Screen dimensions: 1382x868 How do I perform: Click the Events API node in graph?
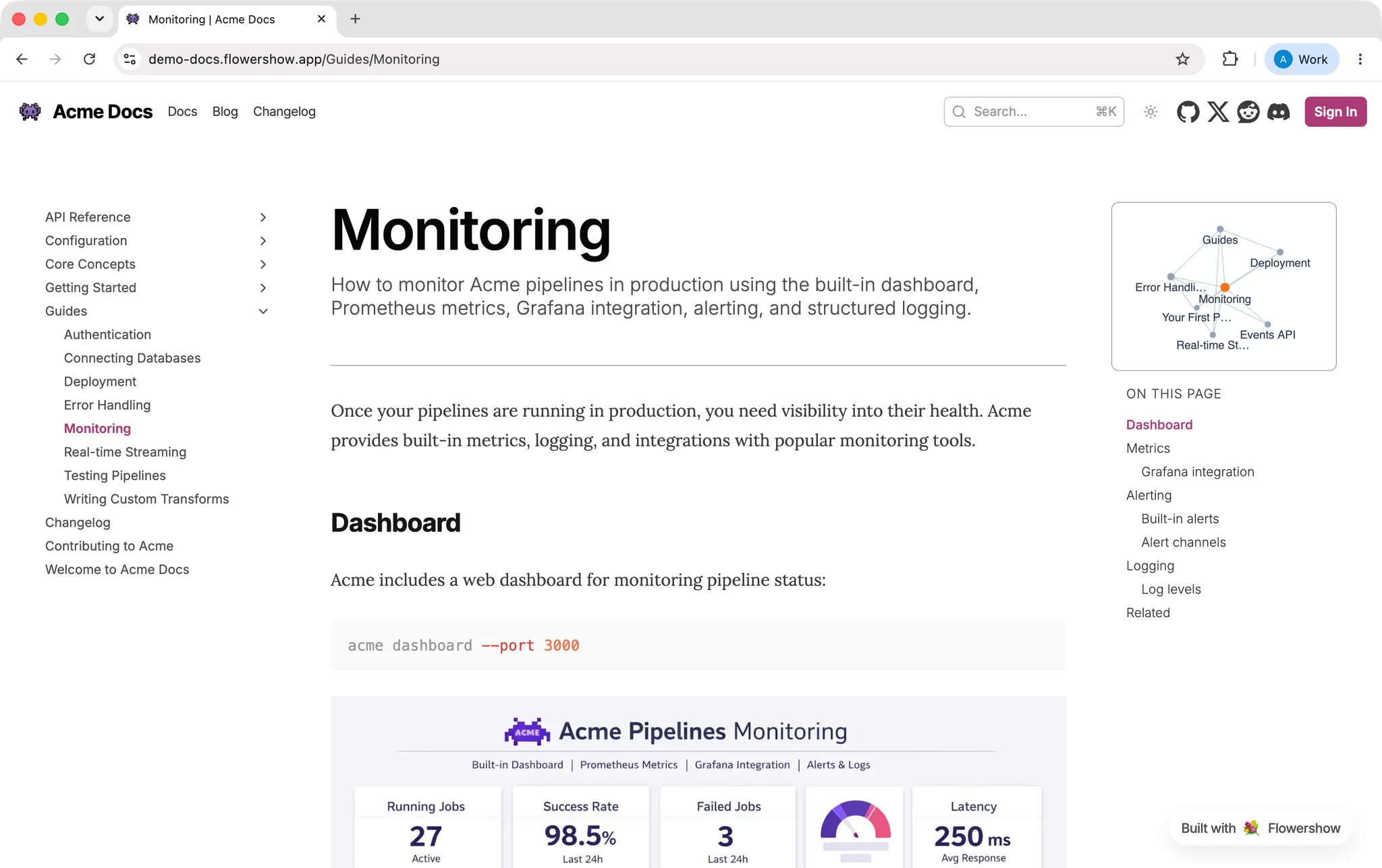1267,324
